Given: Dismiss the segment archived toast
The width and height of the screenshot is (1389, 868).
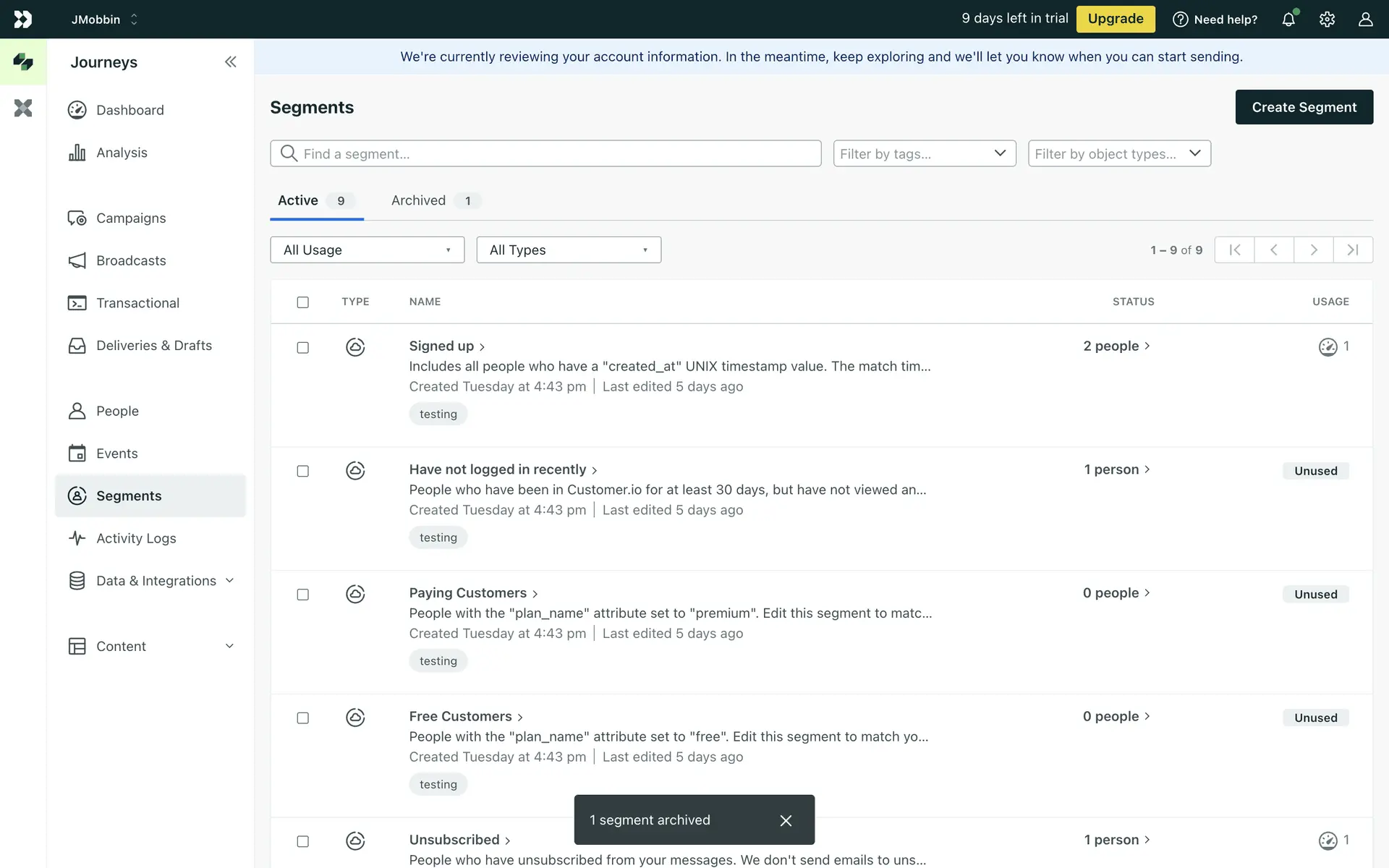Looking at the screenshot, I should click(x=786, y=820).
